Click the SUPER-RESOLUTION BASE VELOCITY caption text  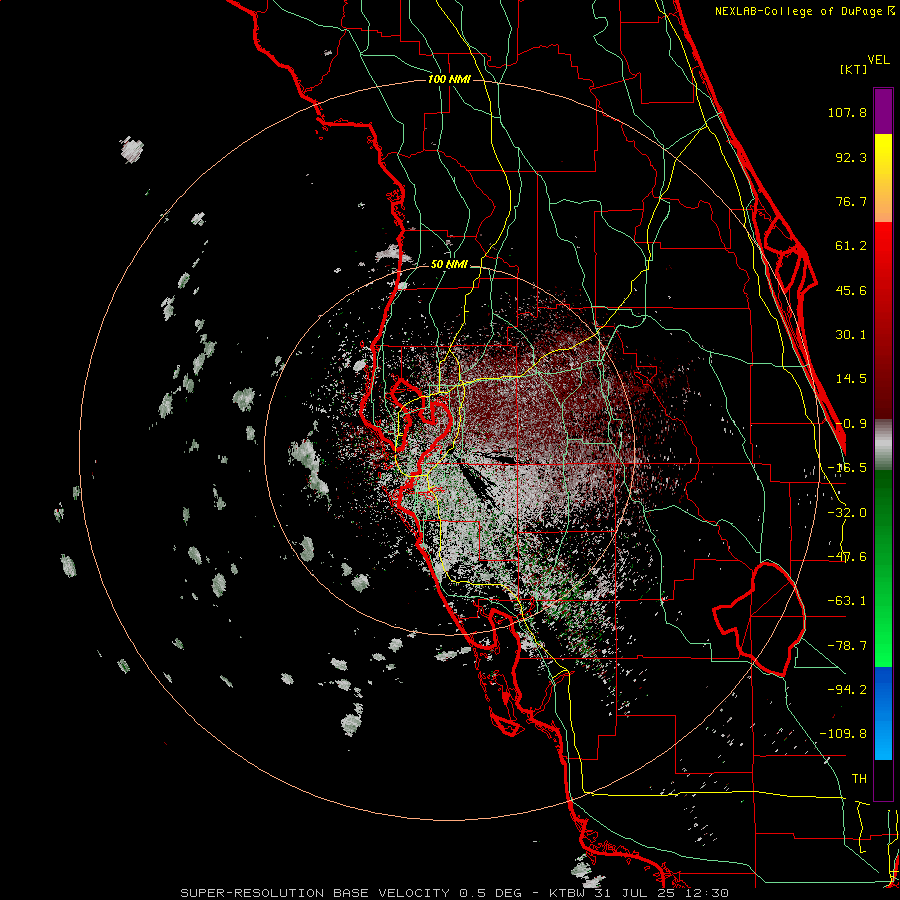(317, 893)
